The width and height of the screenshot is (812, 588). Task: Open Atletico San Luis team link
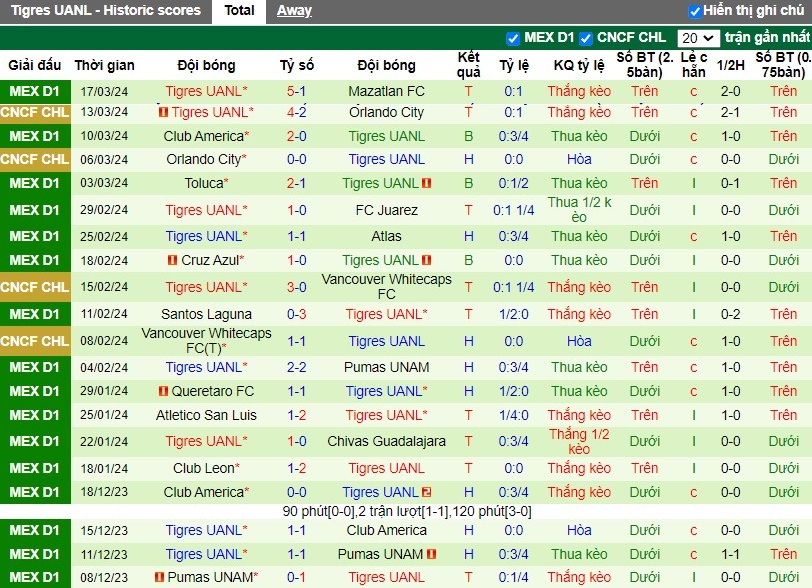[x=206, y=415]
